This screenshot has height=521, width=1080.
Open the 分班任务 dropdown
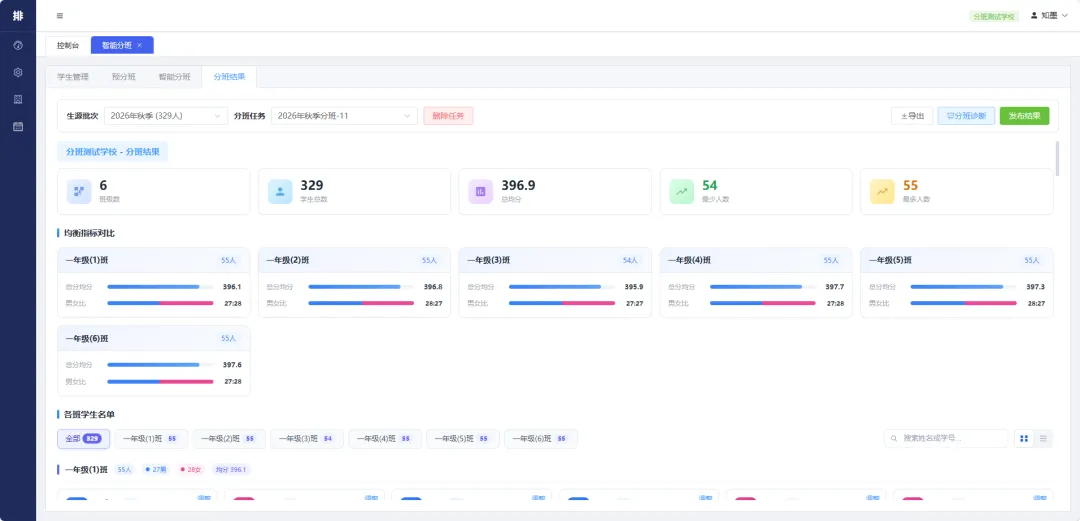pyautogui.click(x=344, y=116)
